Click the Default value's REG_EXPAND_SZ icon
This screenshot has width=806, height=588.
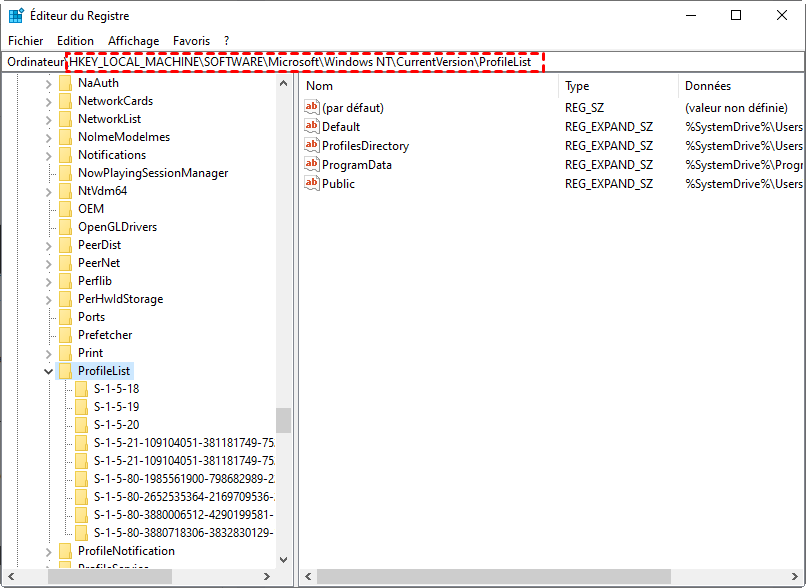[x=311, y=127]
